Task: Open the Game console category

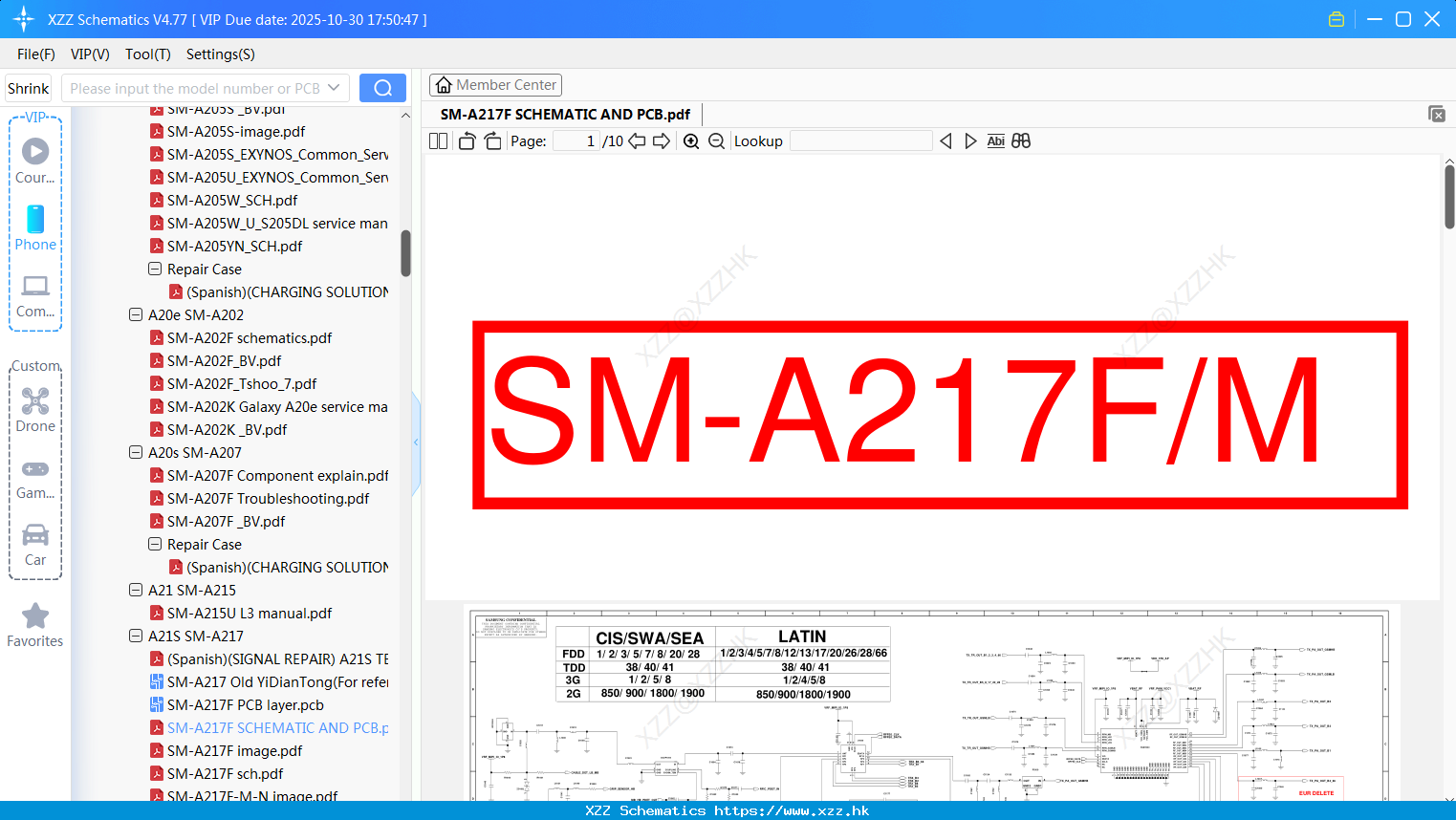Action: point(35,479)
